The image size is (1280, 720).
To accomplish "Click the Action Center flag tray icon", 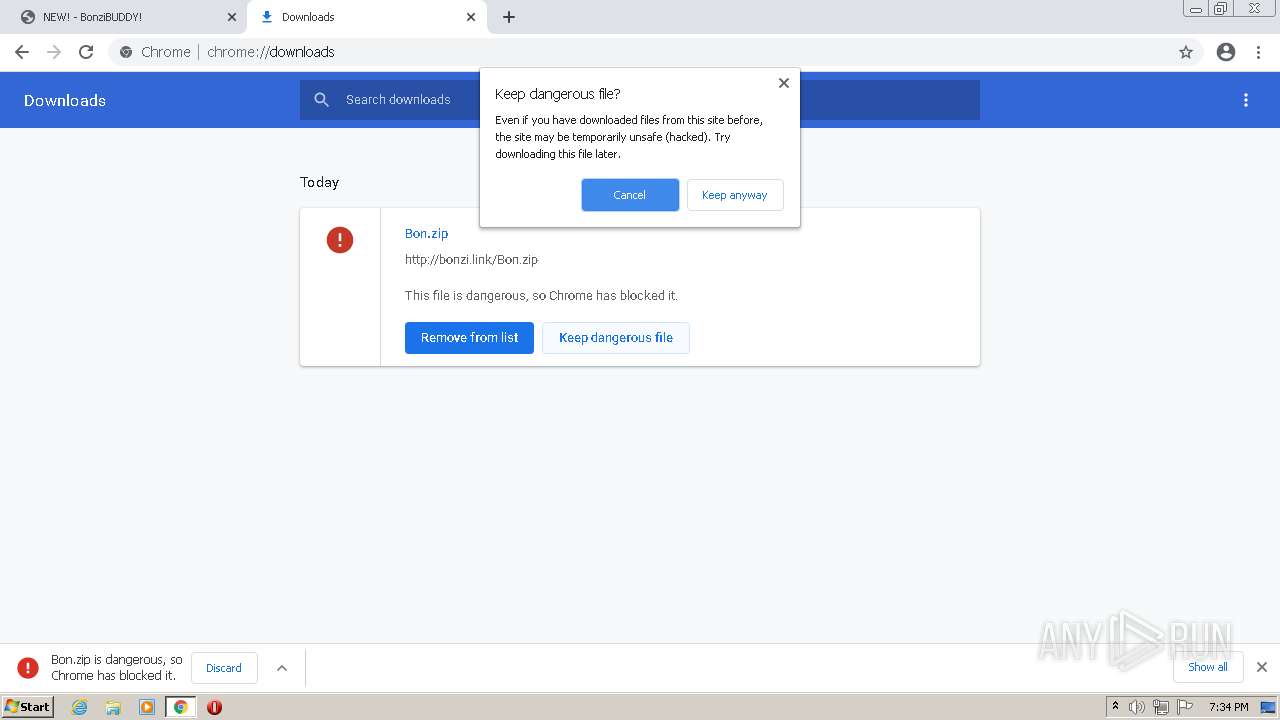I will [x=1185, y=707].
